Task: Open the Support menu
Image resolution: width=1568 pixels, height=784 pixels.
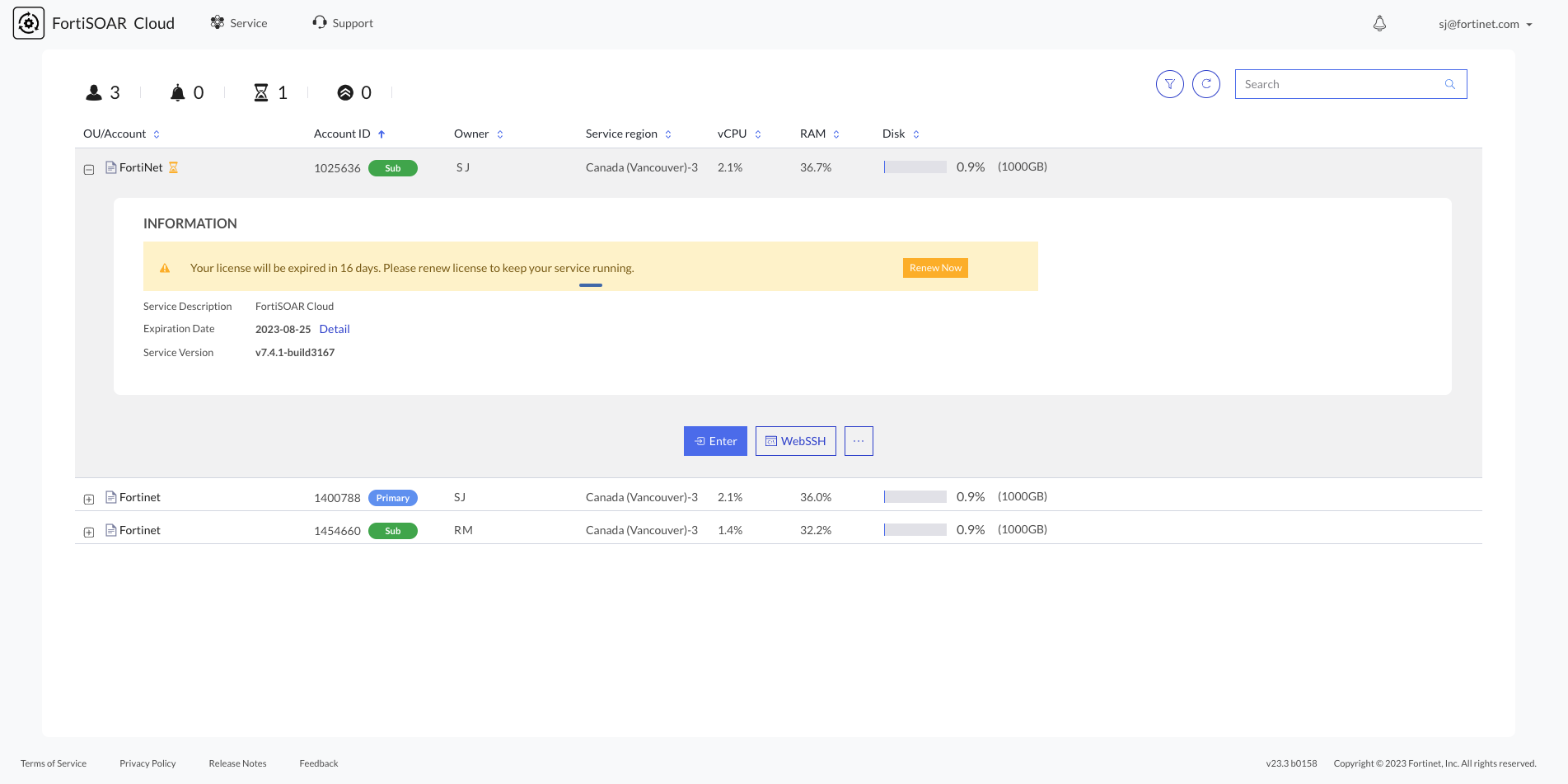Action: point(342,22)
